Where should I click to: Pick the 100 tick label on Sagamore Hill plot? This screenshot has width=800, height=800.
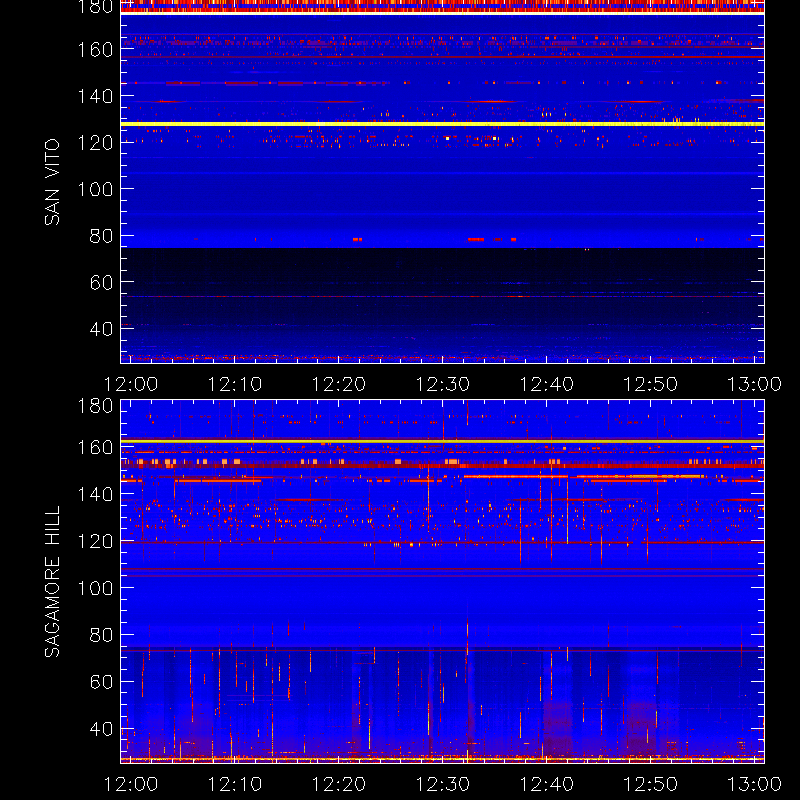coord(95,588)
